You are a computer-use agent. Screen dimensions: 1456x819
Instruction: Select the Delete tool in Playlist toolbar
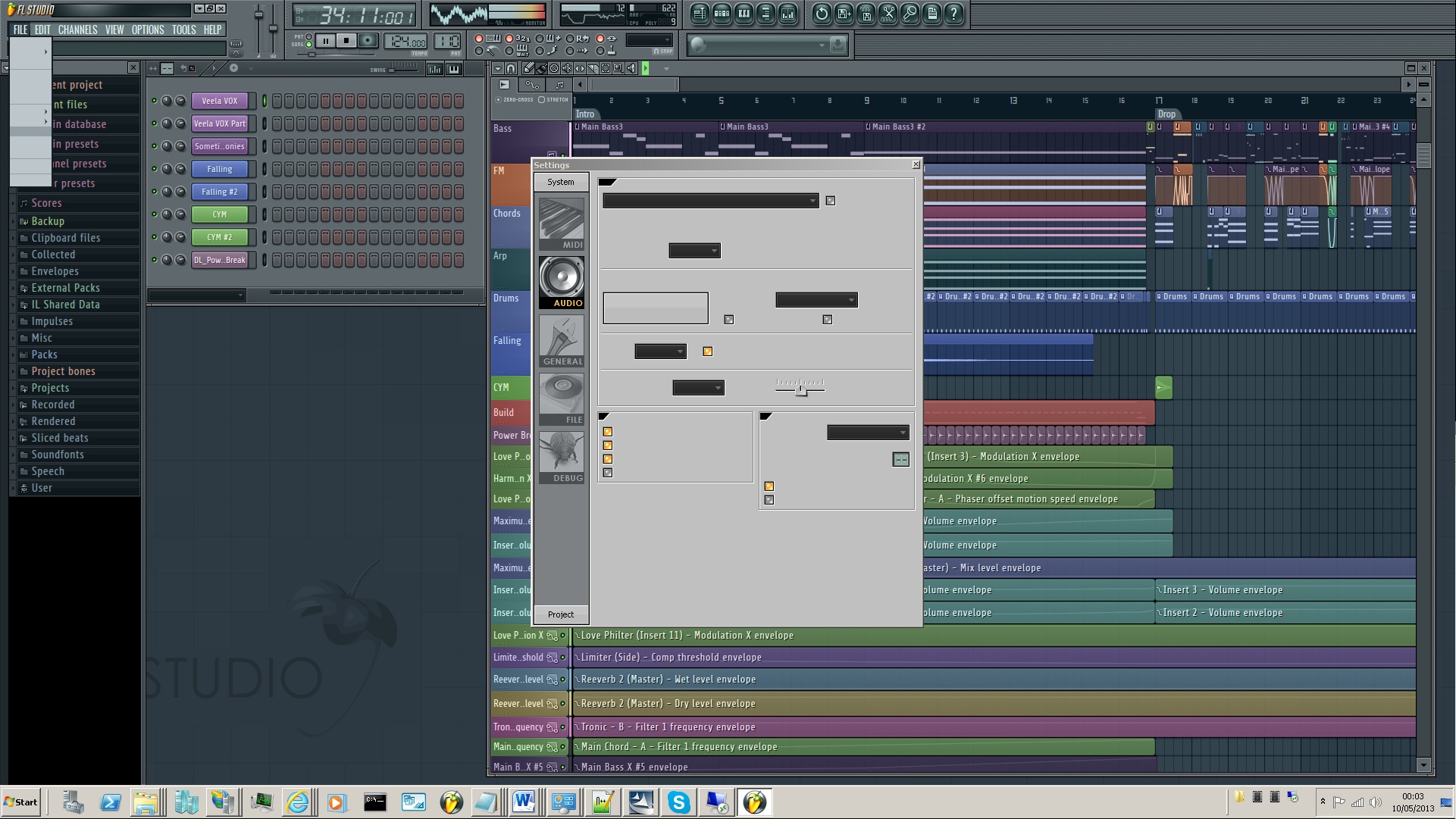(554, 68)
